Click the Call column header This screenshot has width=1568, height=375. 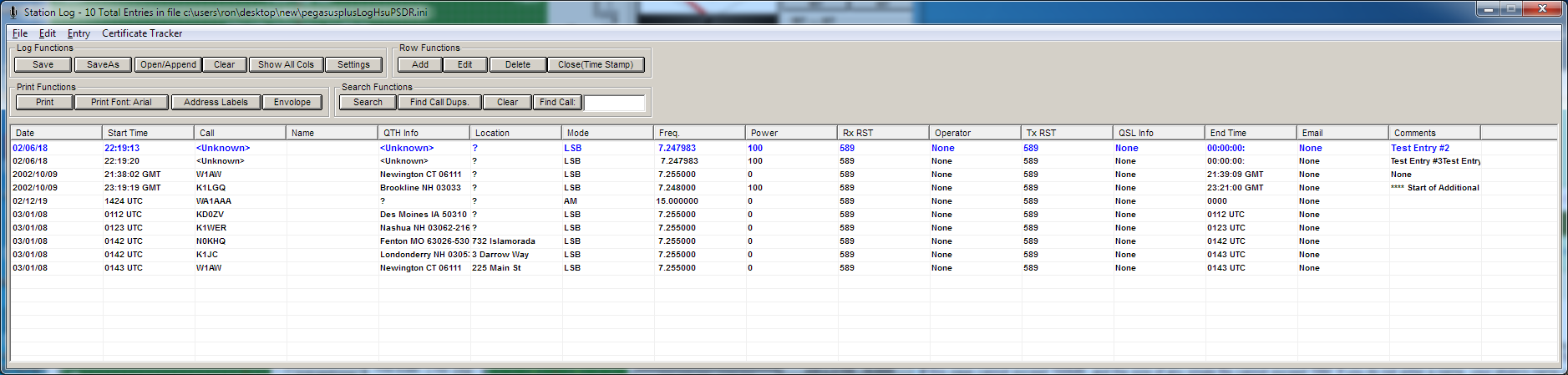pos(239,133)
